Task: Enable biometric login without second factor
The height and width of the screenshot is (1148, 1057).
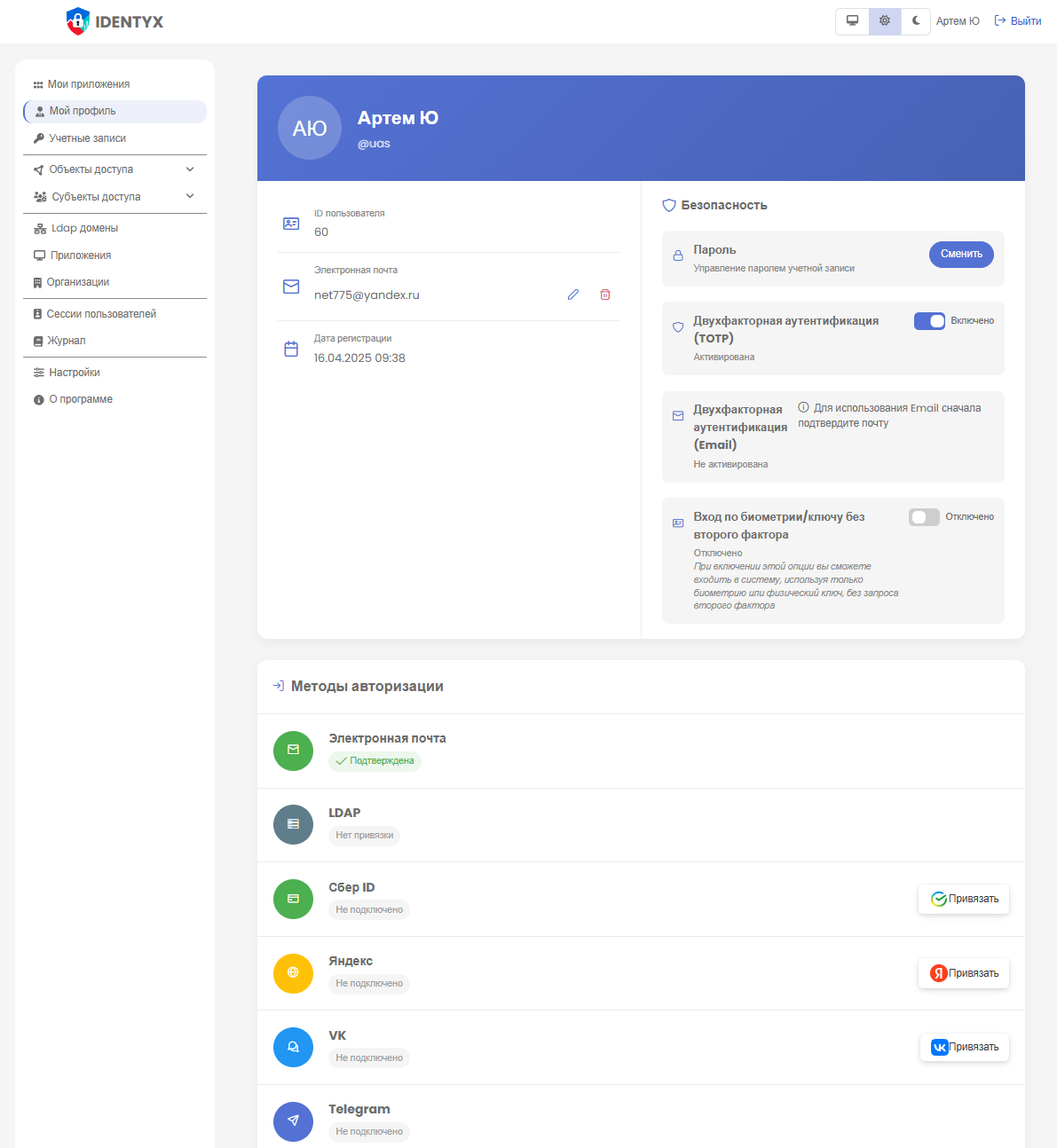Action: click(924, 516)
